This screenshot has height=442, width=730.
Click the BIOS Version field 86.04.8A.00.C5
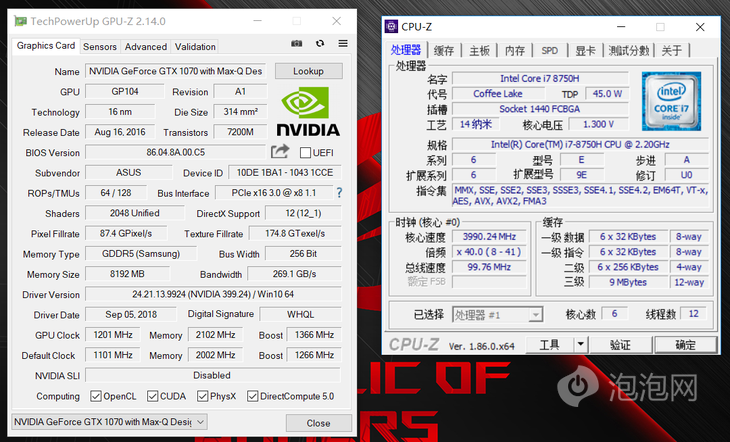click(x=176, y=152)
